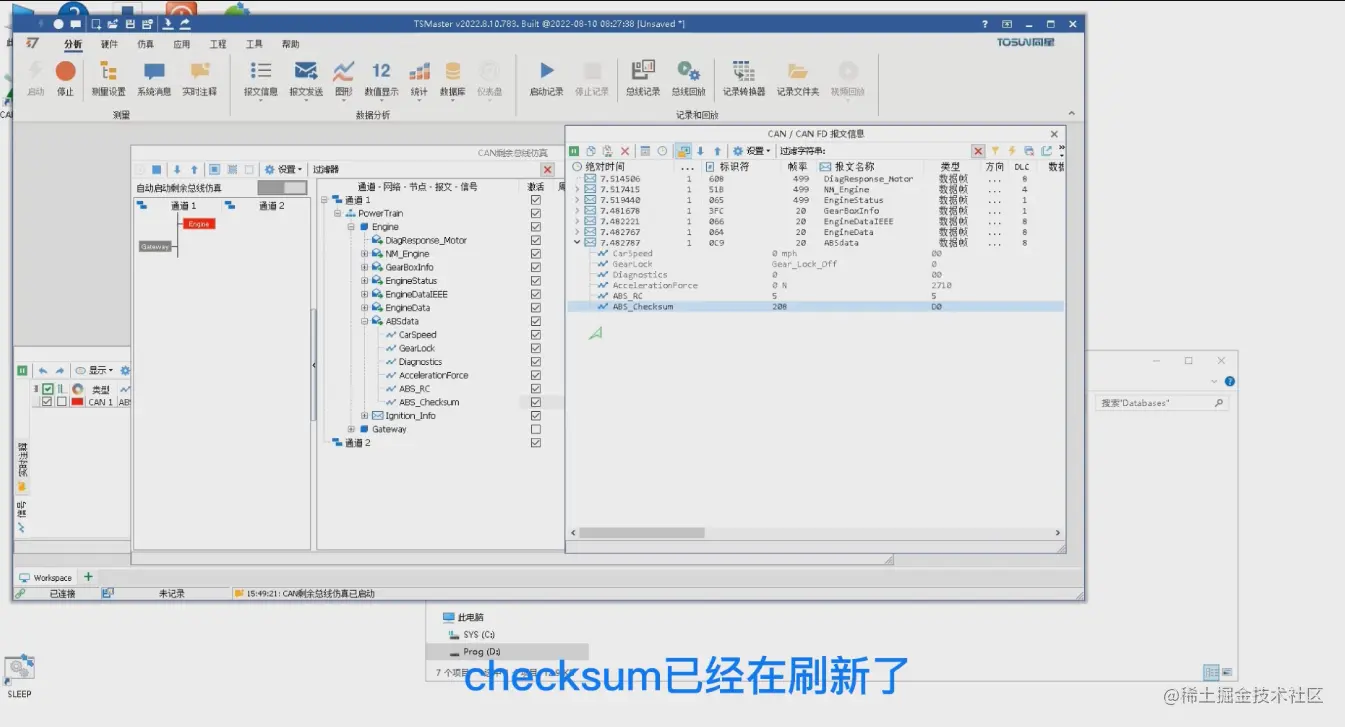The height and width of the screenshot is (727, 1345).
Task: Toggle highlighted fixed-position display icon in trace
Action: coord(683,151)
